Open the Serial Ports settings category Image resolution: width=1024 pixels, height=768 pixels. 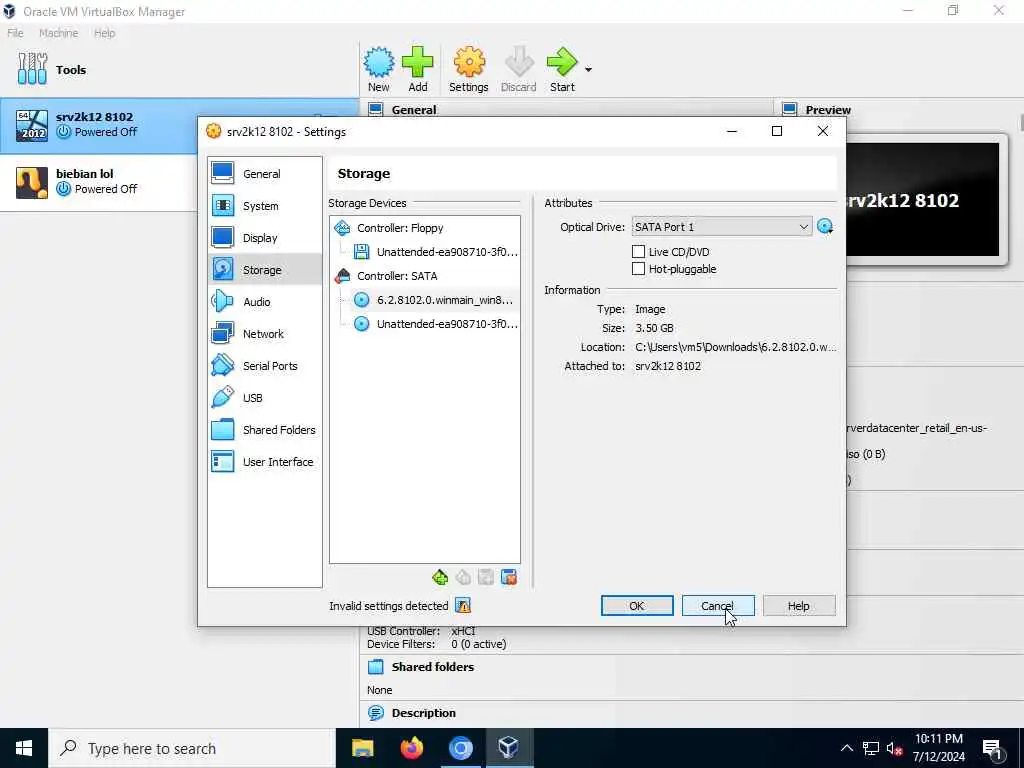(264, 366)
